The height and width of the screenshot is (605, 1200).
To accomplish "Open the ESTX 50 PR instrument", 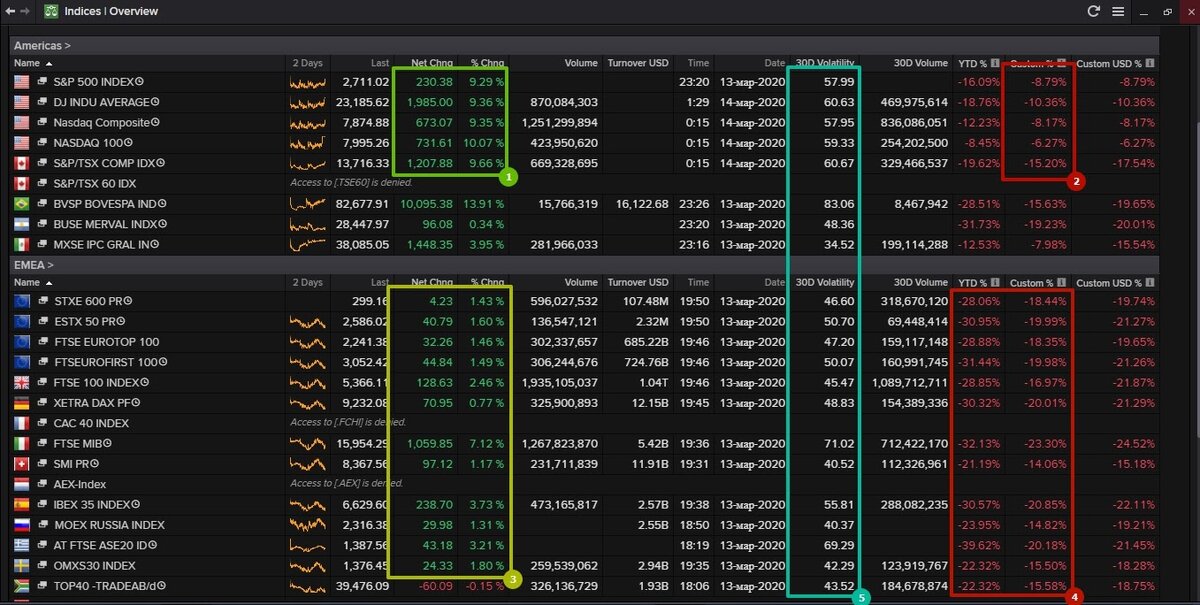I will click(x=87, y=321).
